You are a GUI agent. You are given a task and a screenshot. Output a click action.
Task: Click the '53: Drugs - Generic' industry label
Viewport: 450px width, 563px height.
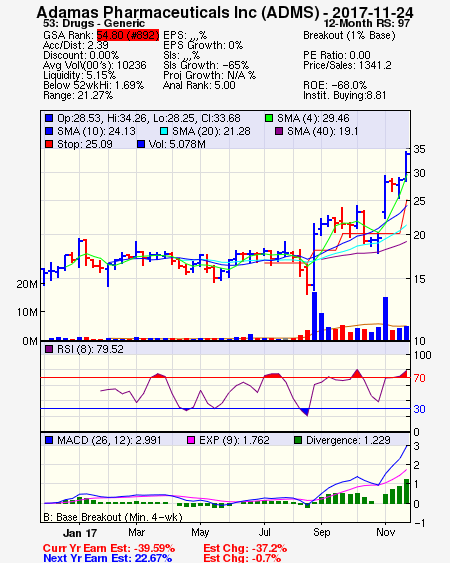click(94, 24)
